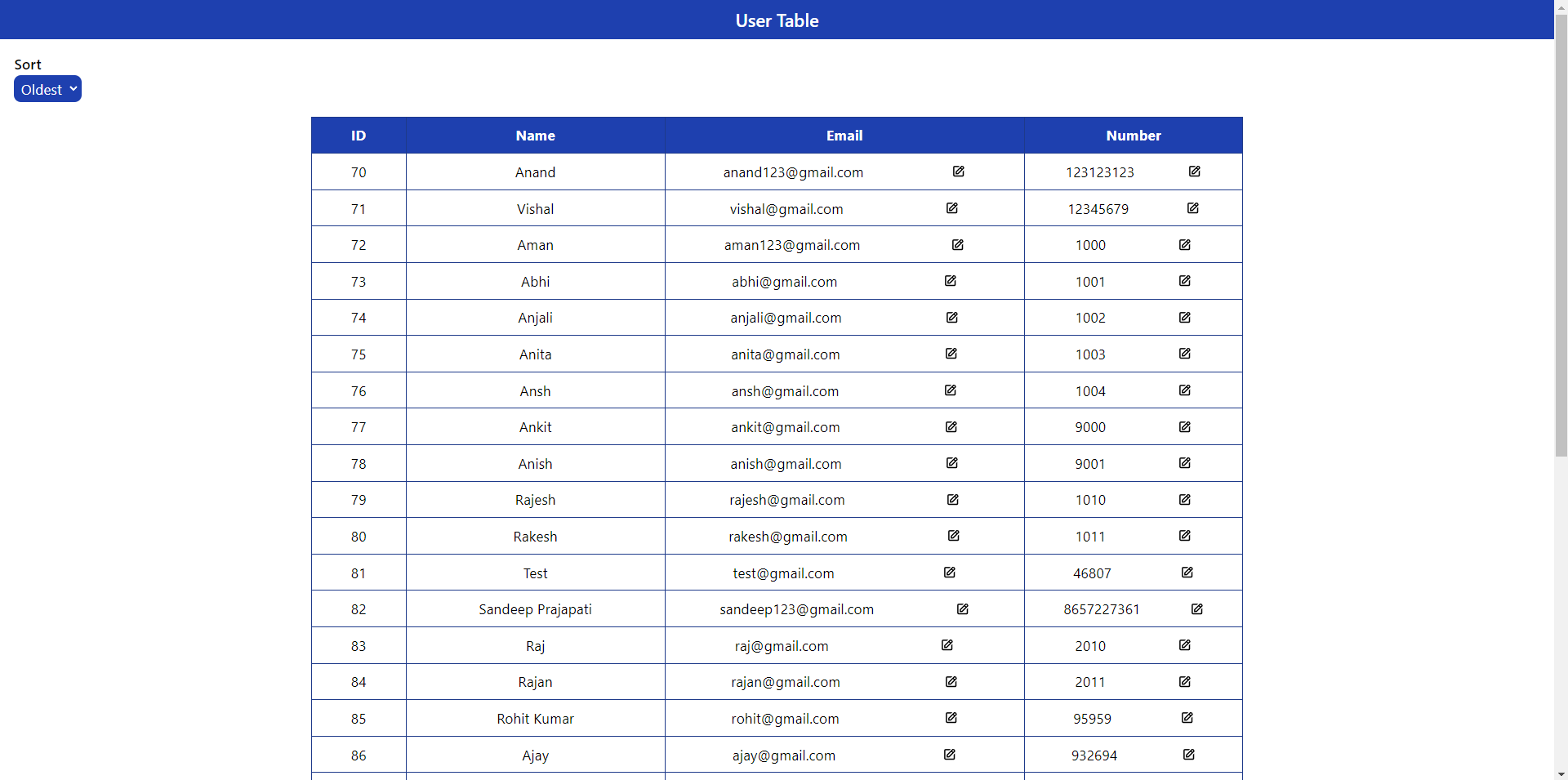Edit email aman123@gmail.com pencil icon
Image resolution: width=1568 pixels, height=780 pixels.
(958, 245)
